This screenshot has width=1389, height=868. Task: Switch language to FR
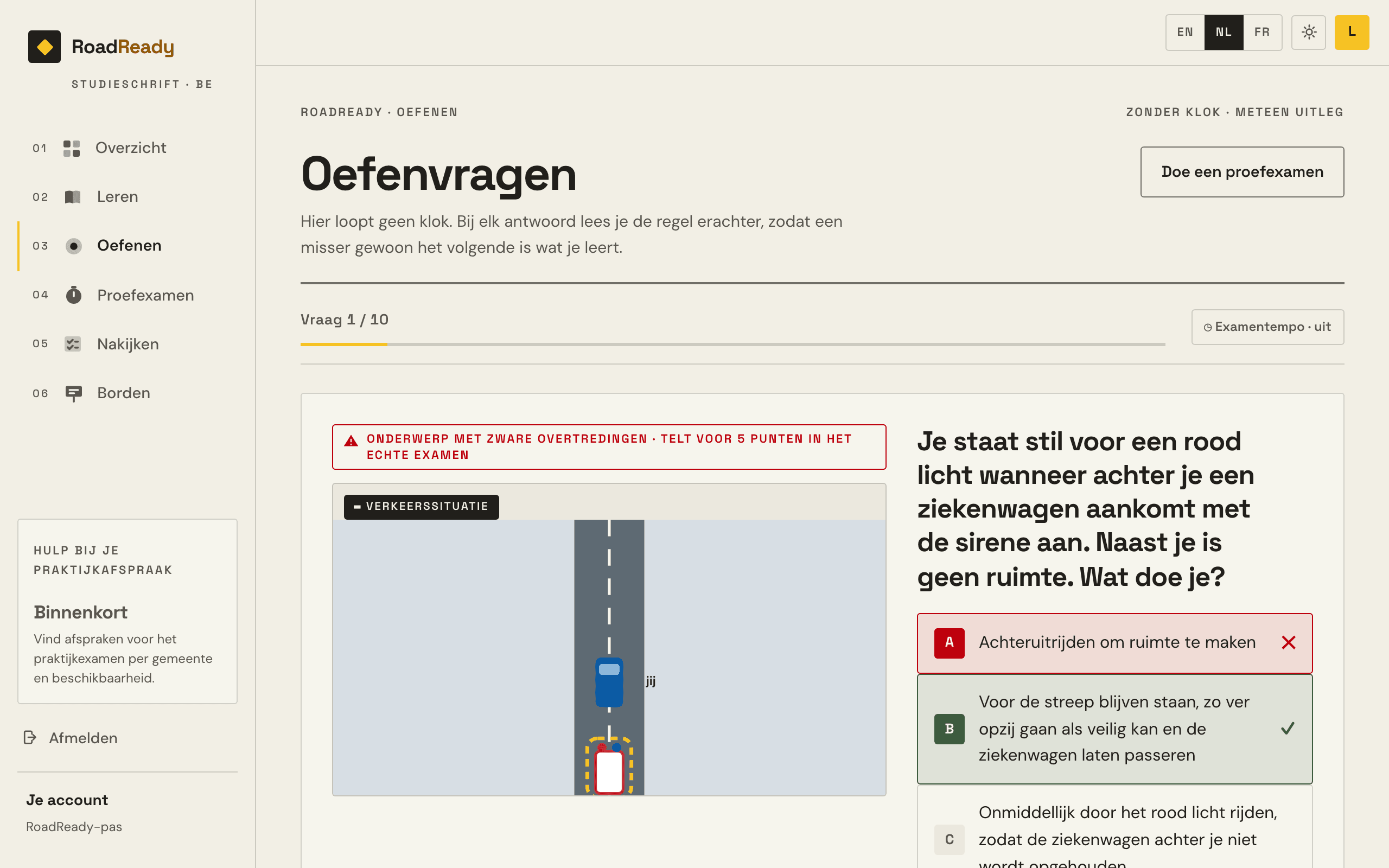1262,32
